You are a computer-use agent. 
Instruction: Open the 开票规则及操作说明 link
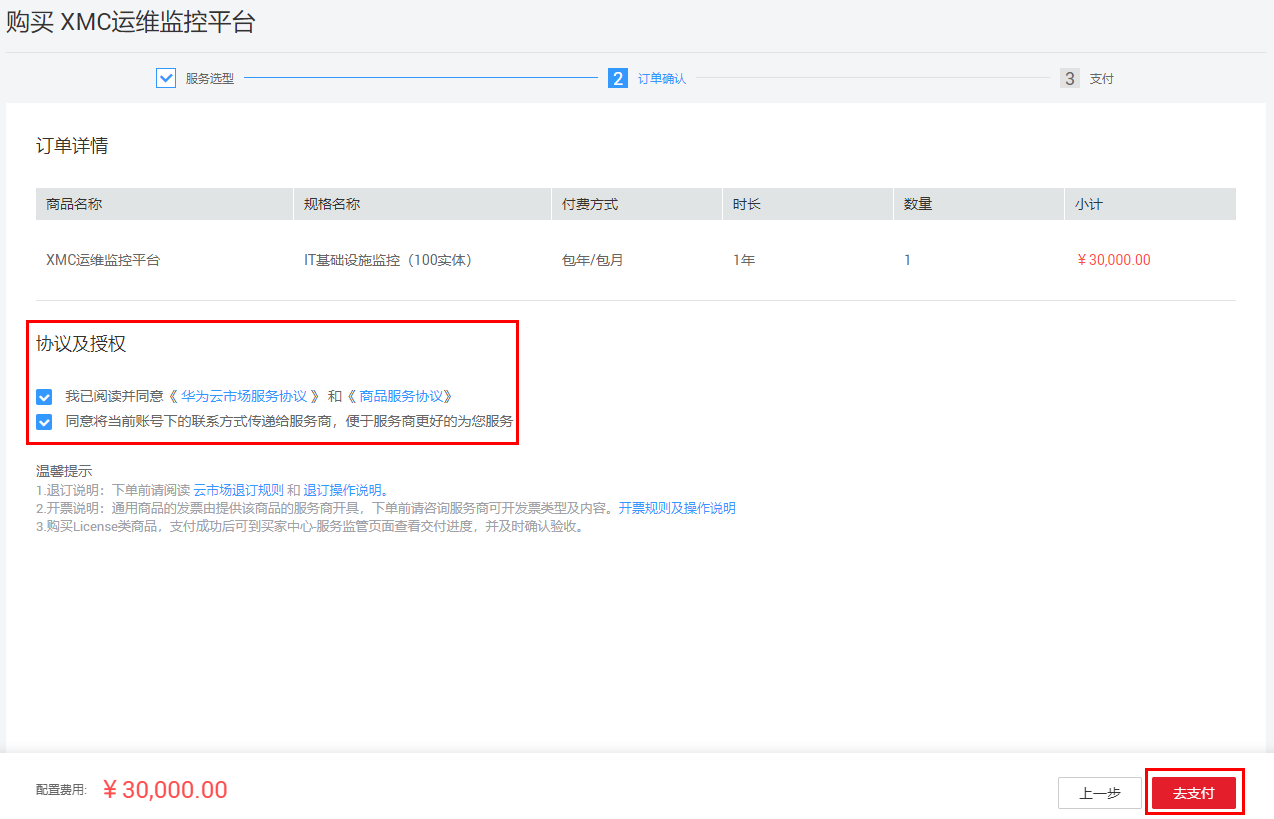[x=677, y=508]
